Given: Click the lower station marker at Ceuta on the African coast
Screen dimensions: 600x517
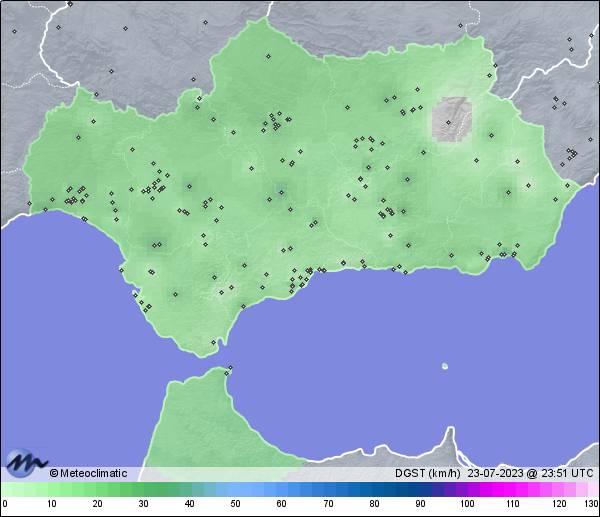Looking at the screenshot, I should 227,373.
